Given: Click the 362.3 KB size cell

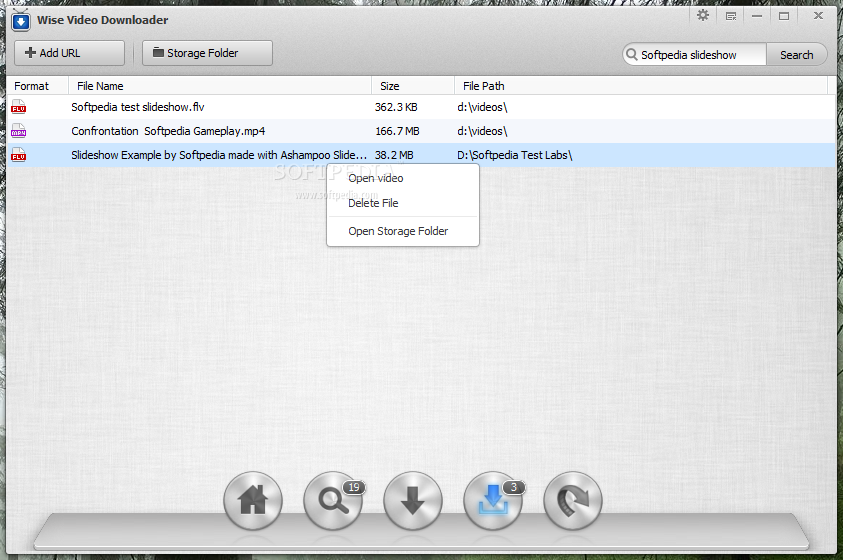Looking at the screenshot, I should coord(396,107).
